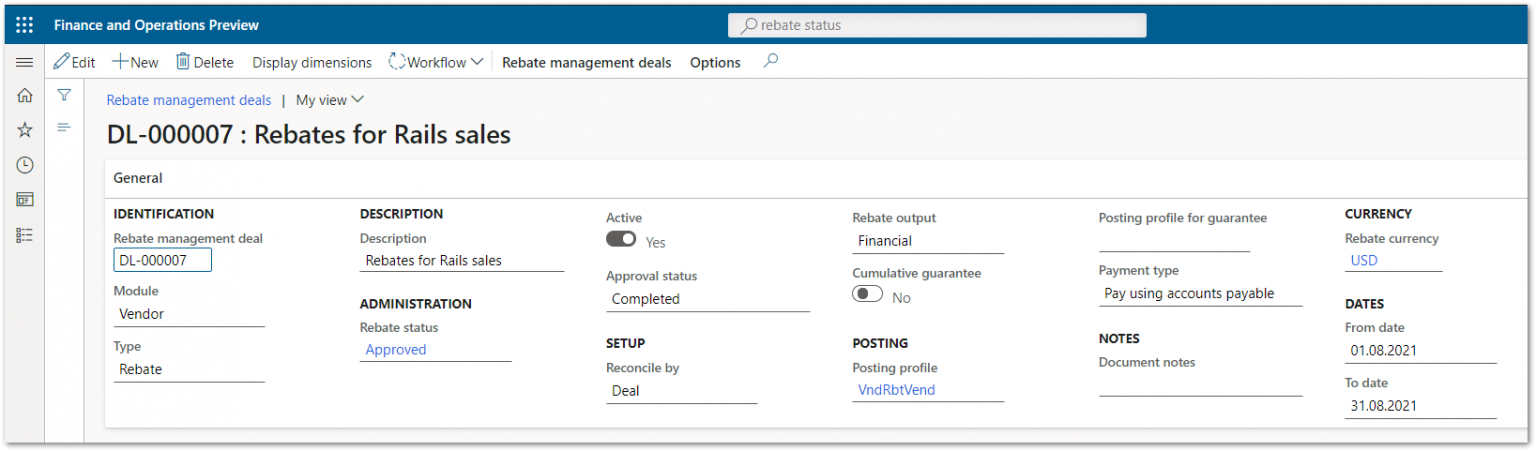The width and height of the screenshot is (1536, 451).
Task: Click the Edit button
Action: point(74,62)
